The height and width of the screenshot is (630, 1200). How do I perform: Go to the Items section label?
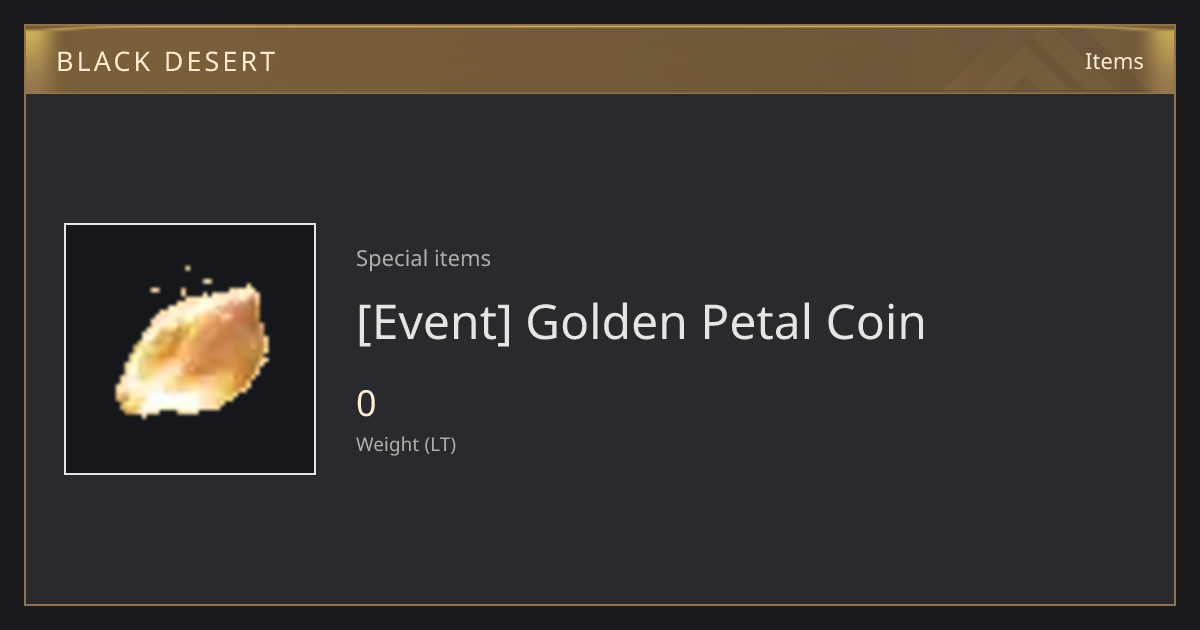(1114, 61)
